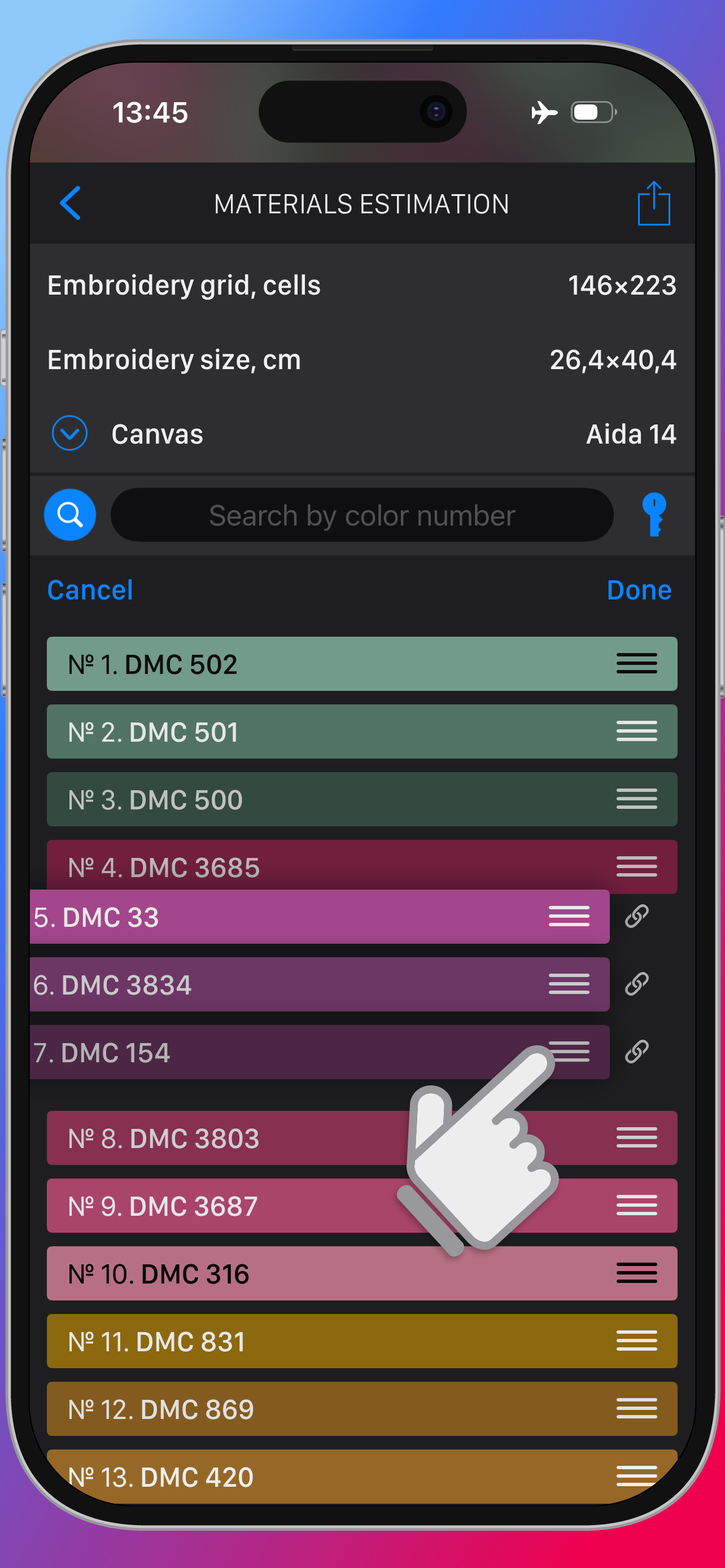Image resolution: width=725 pixels, height=1568 pixels.
Task: Tap the Embroidery size, cm label
Action: [174, 360]
